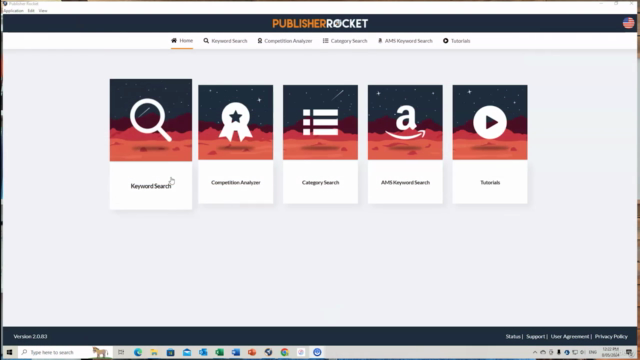
Task: Open Outlook from the taskbar
Action: pyautogui.click(x=203, y=352)
